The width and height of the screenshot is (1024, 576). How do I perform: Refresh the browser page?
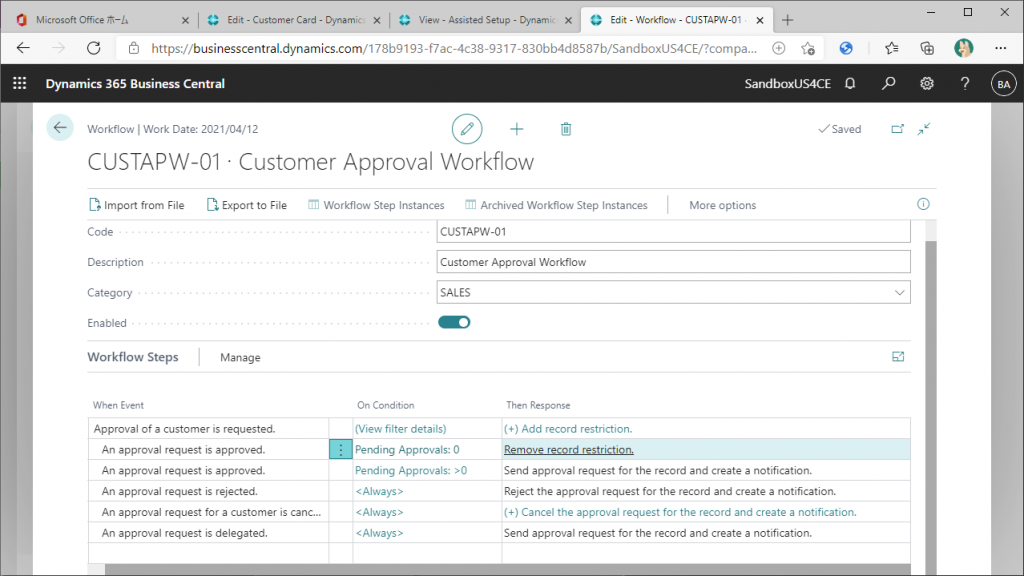(94, 48)
